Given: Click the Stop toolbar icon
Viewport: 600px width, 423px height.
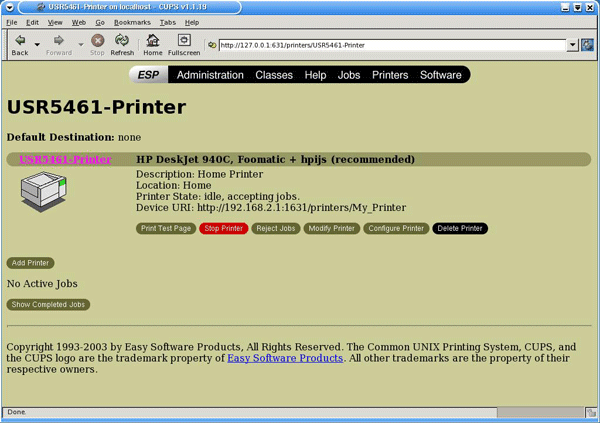Looking at the screenshot, I should coord(97,41).
